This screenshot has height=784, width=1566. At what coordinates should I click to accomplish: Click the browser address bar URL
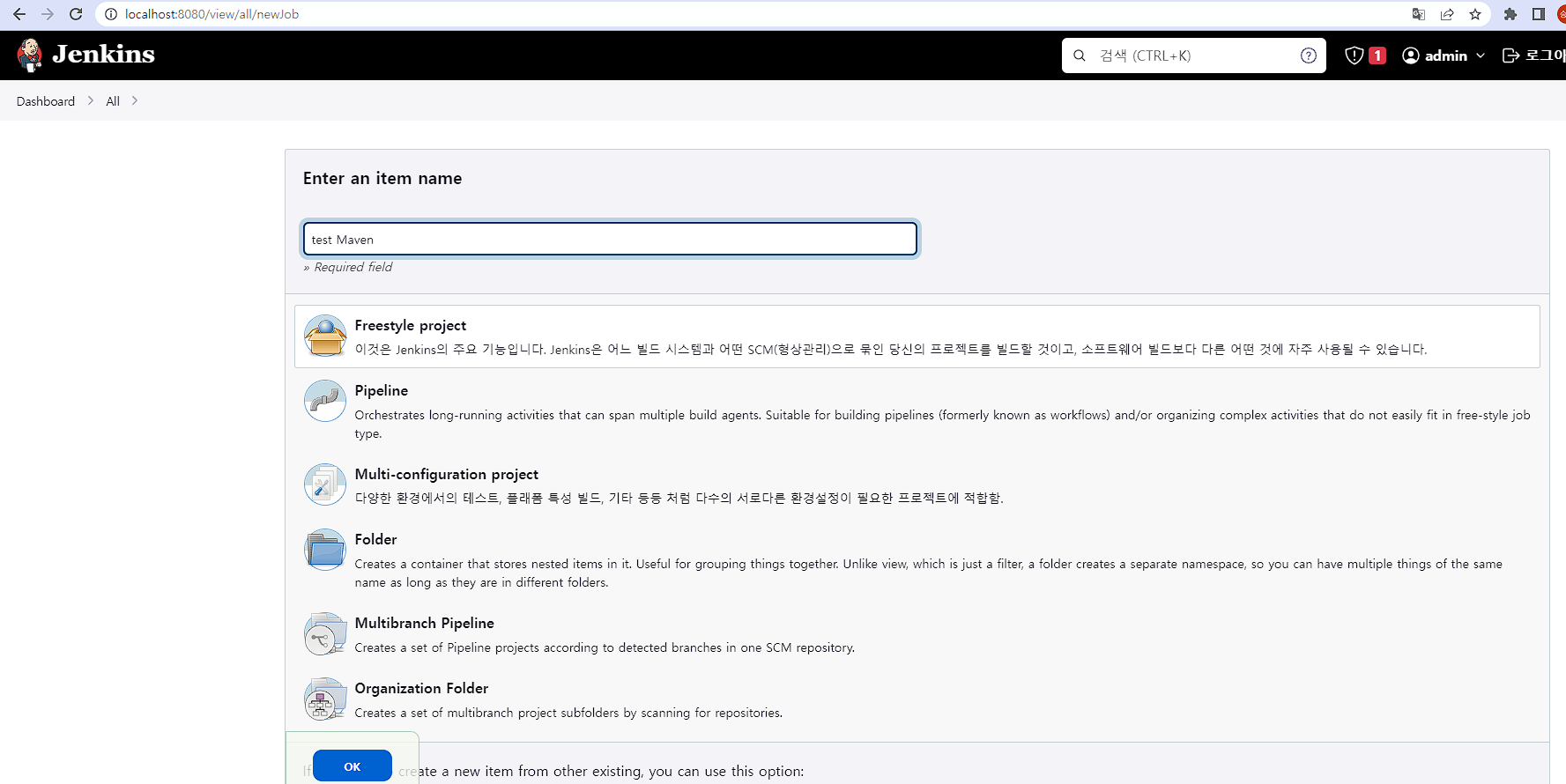[212, 14]
